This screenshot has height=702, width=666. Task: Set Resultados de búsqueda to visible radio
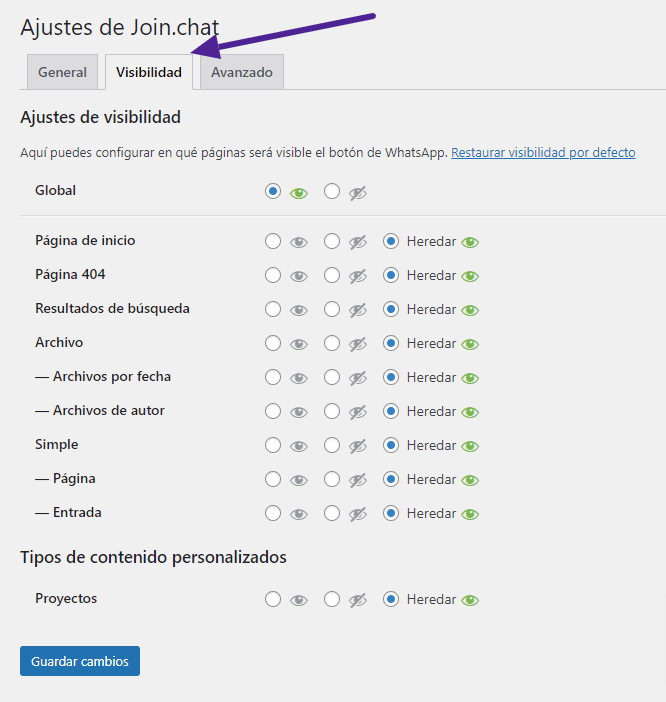(273, 309)
